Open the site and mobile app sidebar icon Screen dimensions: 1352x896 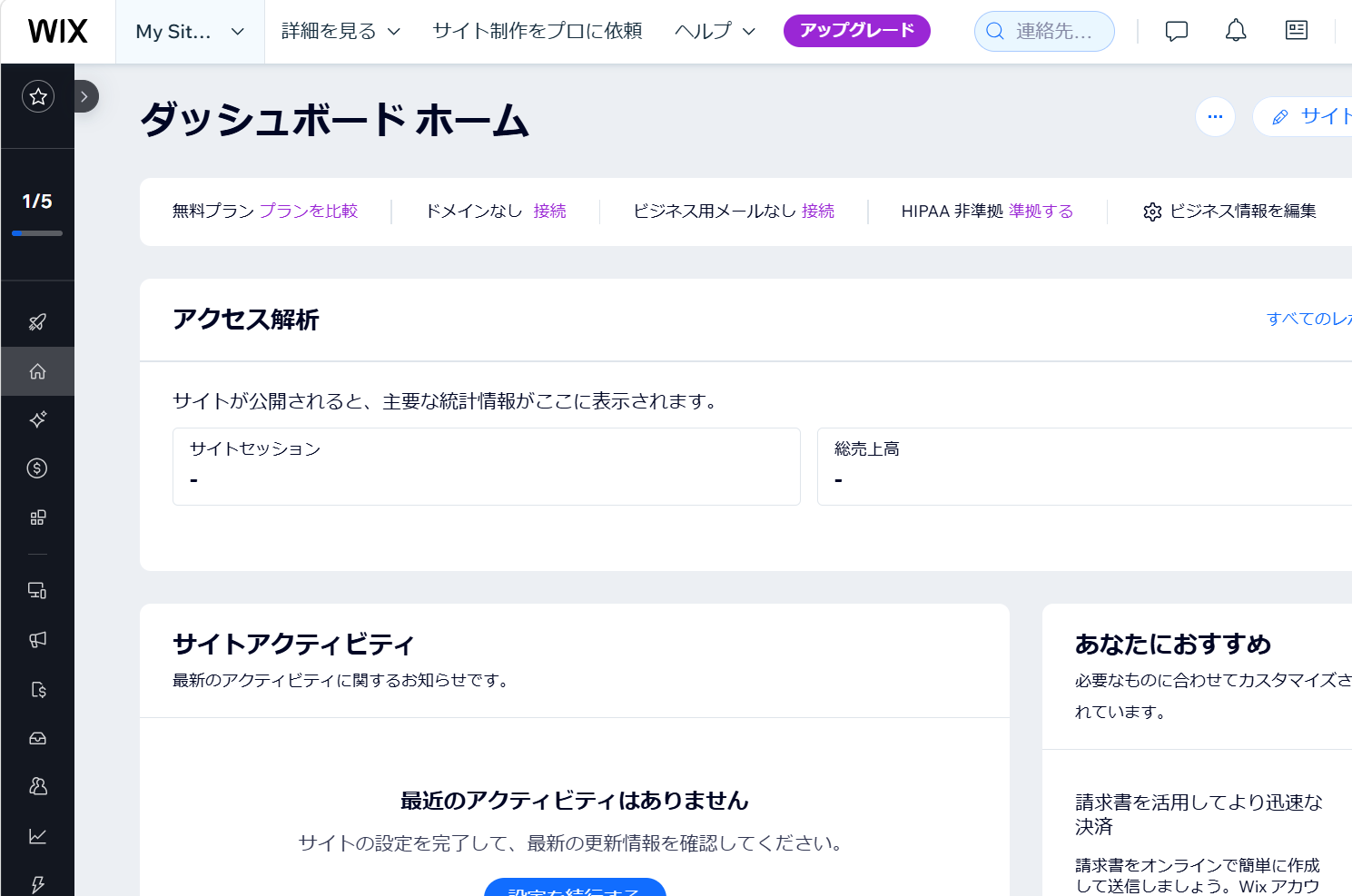point(37,591)
